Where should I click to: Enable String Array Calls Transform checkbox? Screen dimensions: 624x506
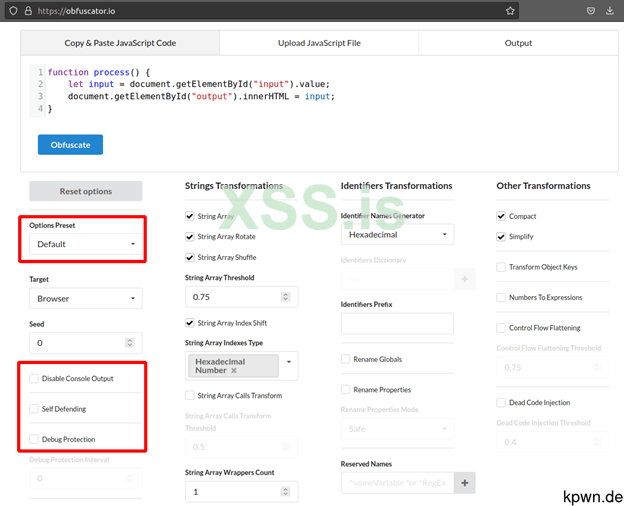(190, 395)
